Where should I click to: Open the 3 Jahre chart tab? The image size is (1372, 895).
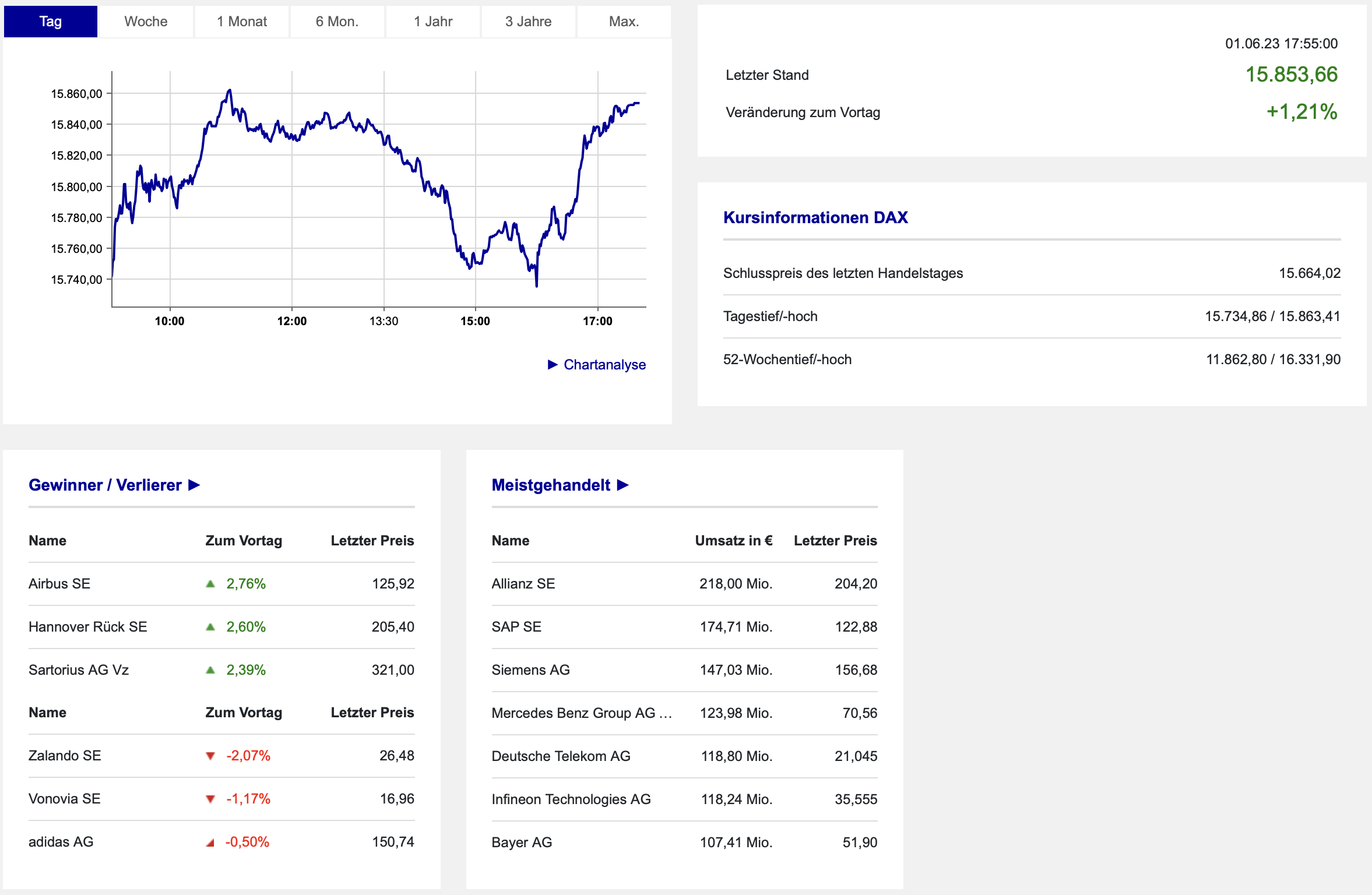[528, 22]
